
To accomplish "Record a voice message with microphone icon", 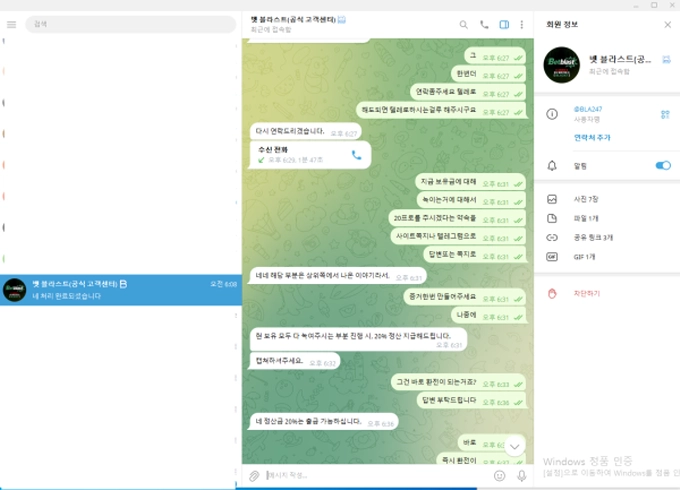I will click(x=522, y=475).
